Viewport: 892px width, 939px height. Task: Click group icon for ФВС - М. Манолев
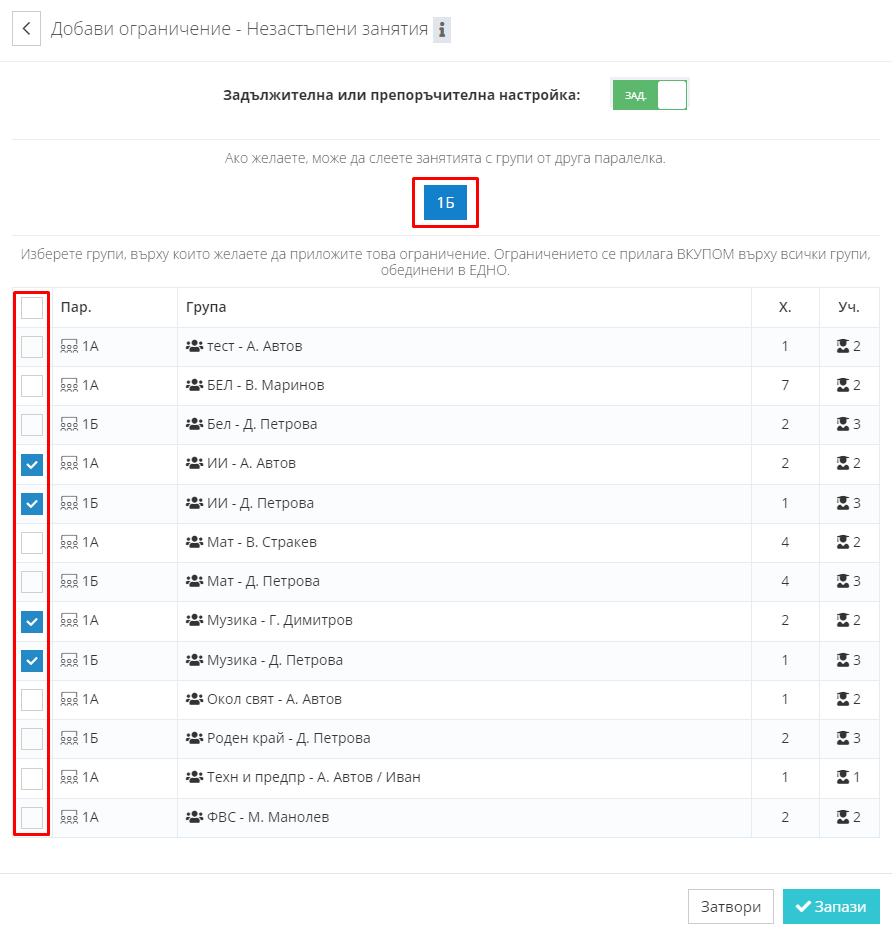pos(194,817)
